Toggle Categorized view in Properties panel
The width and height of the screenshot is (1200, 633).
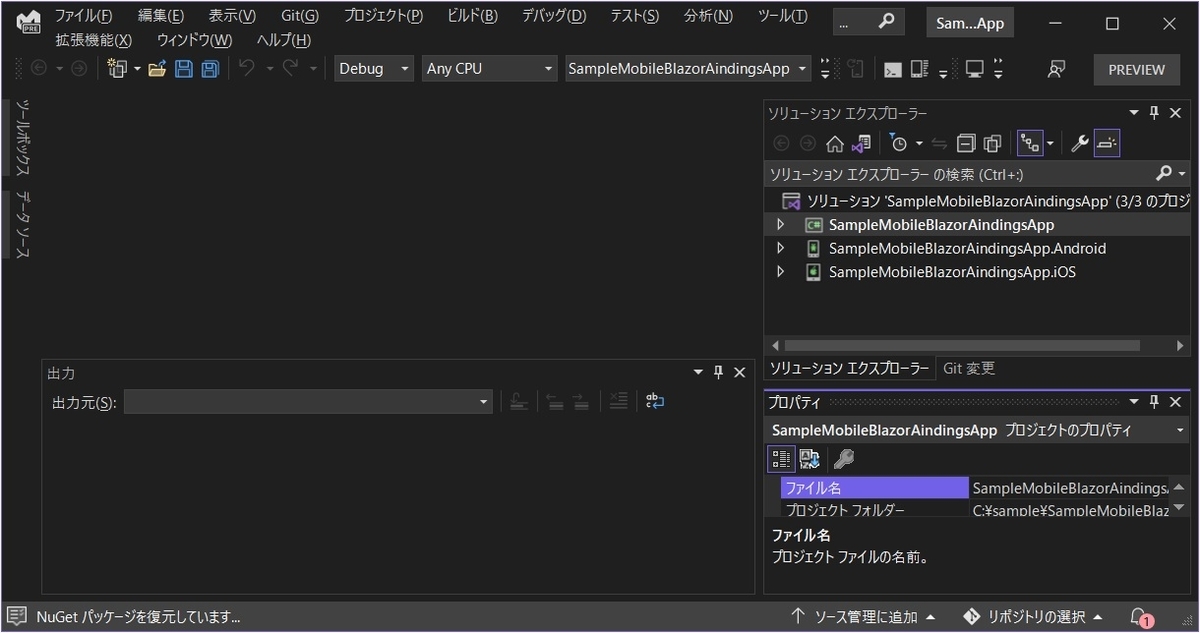pyautogui.click(x=782, y=459)
